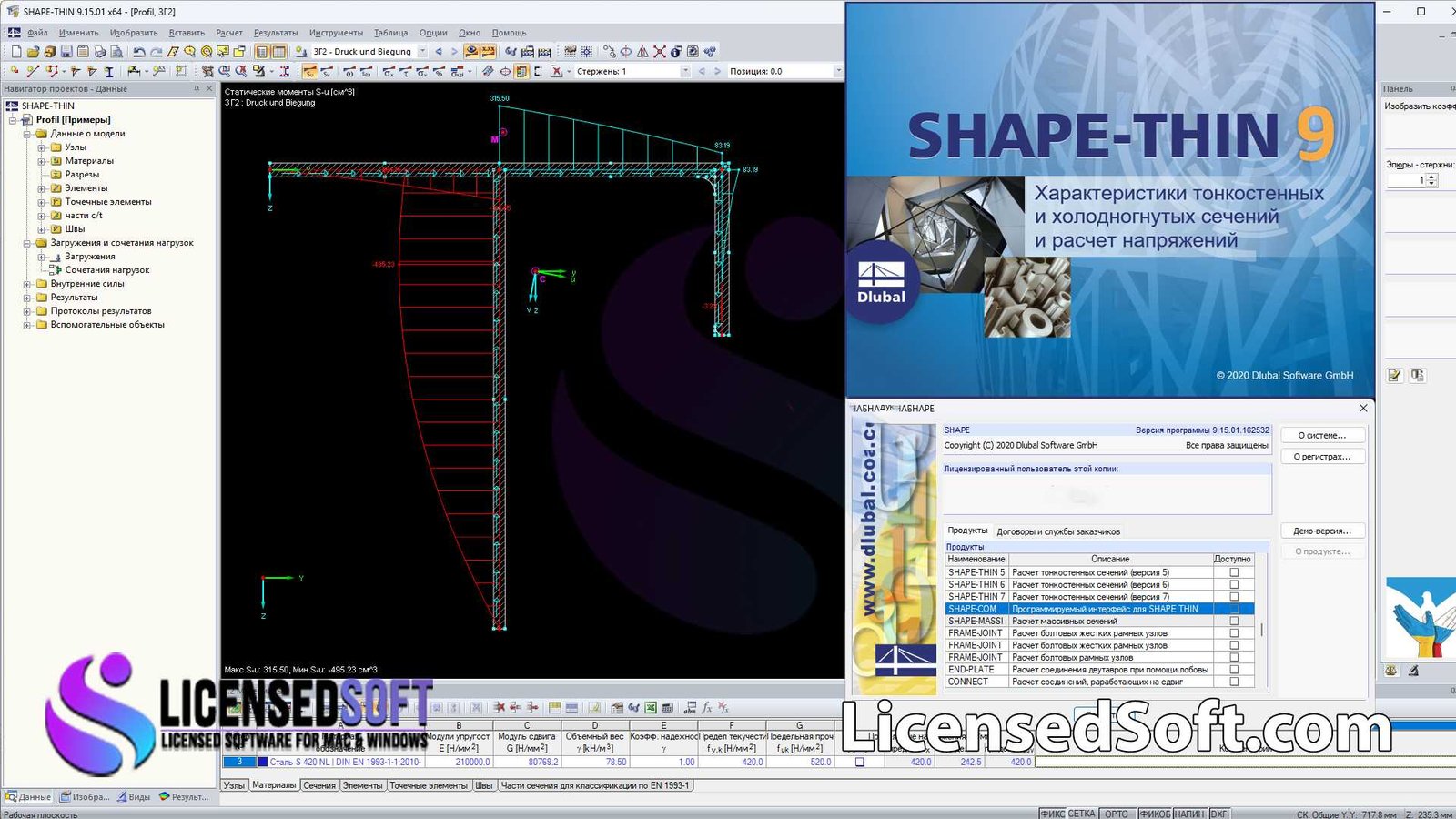Tick the Доступно checkbox for SHAPE-THIN 5

[x=1234, y=572]
